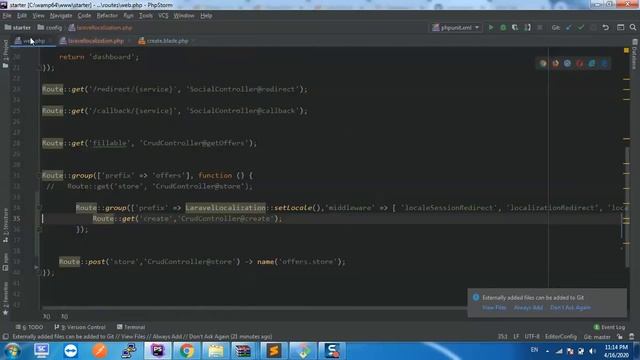Open preview in Chrome browser icon

point(543,63)
